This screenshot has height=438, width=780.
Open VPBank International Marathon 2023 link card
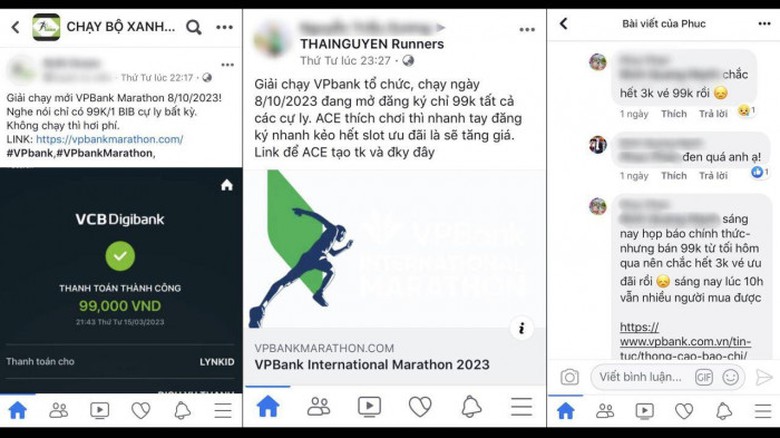pyautogui.click(x=394, y=356)
